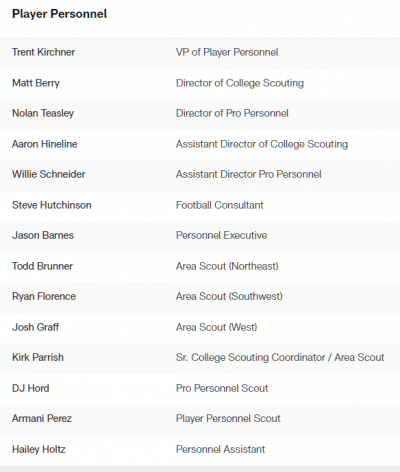The width and height of the screenshot is (400, 472).
Task: Select the Aaron Hineline name
Action: tap(44, 144)
